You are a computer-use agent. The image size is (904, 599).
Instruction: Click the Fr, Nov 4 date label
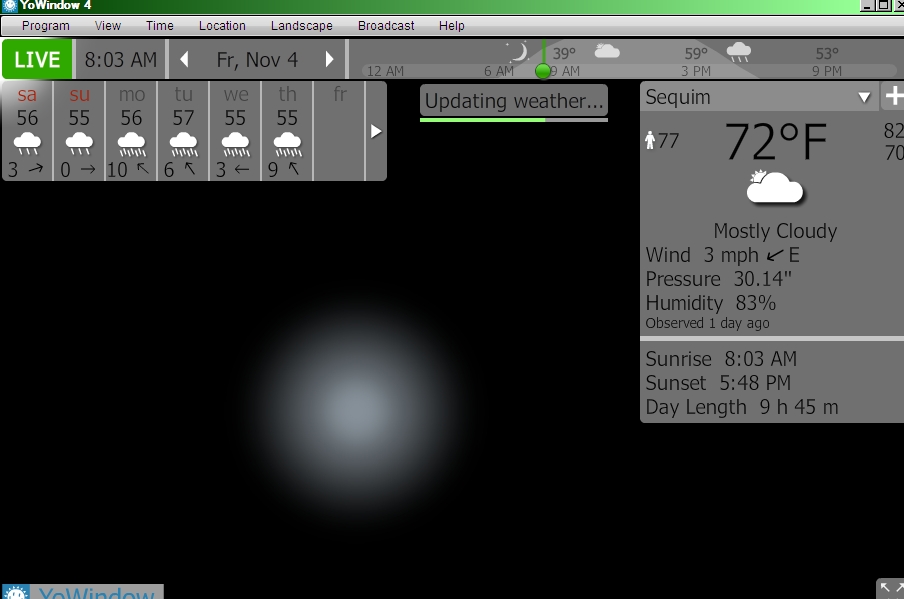257,60
